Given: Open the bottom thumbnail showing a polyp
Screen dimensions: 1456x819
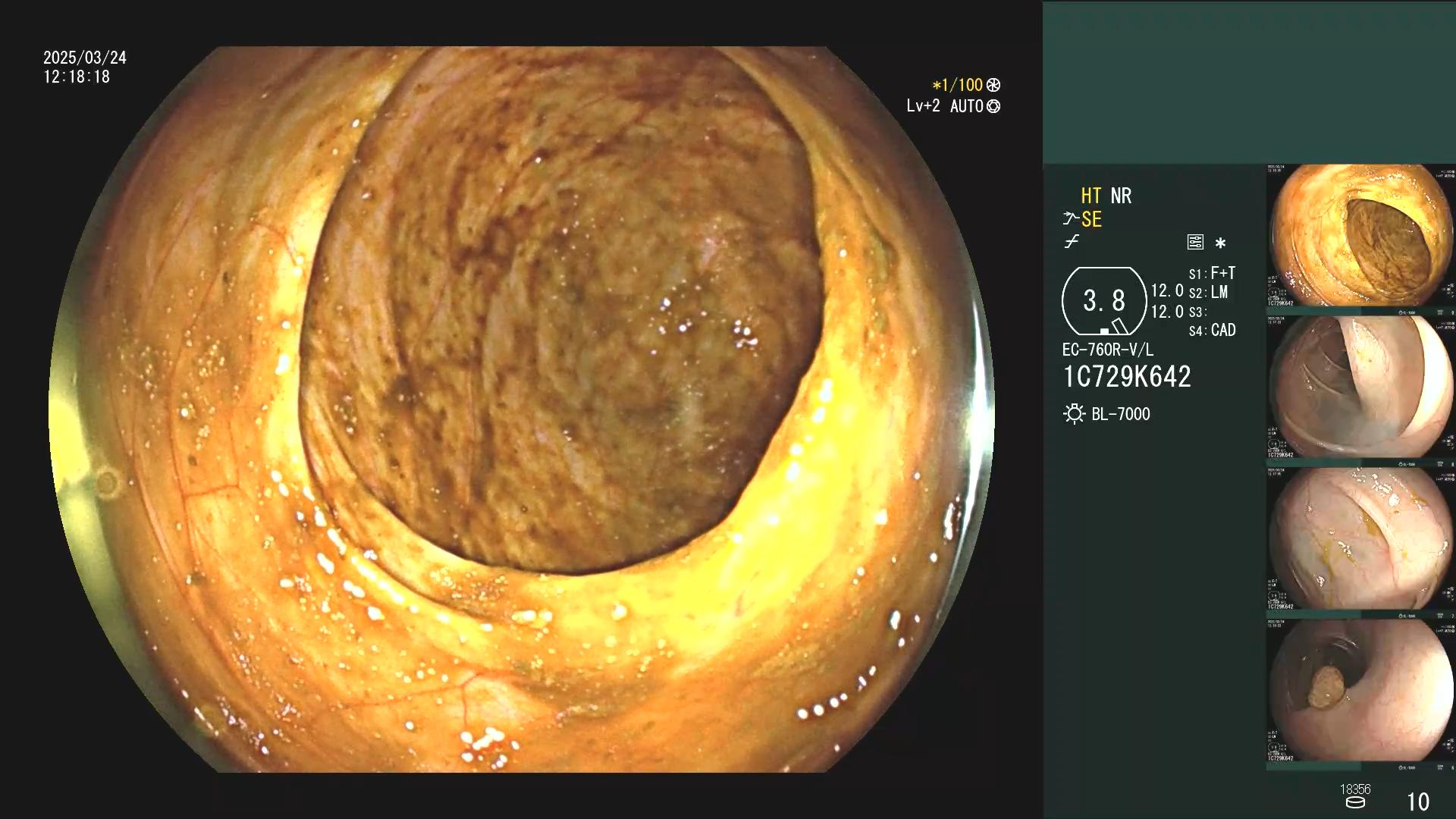Looking at the screenshot, I should click(1360, 690).
